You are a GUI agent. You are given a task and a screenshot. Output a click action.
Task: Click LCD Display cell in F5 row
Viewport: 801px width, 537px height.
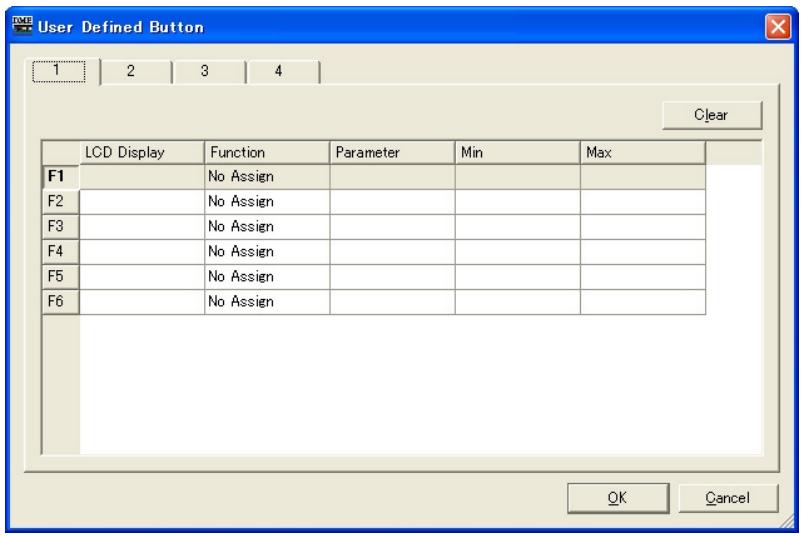tap(142, 277)
